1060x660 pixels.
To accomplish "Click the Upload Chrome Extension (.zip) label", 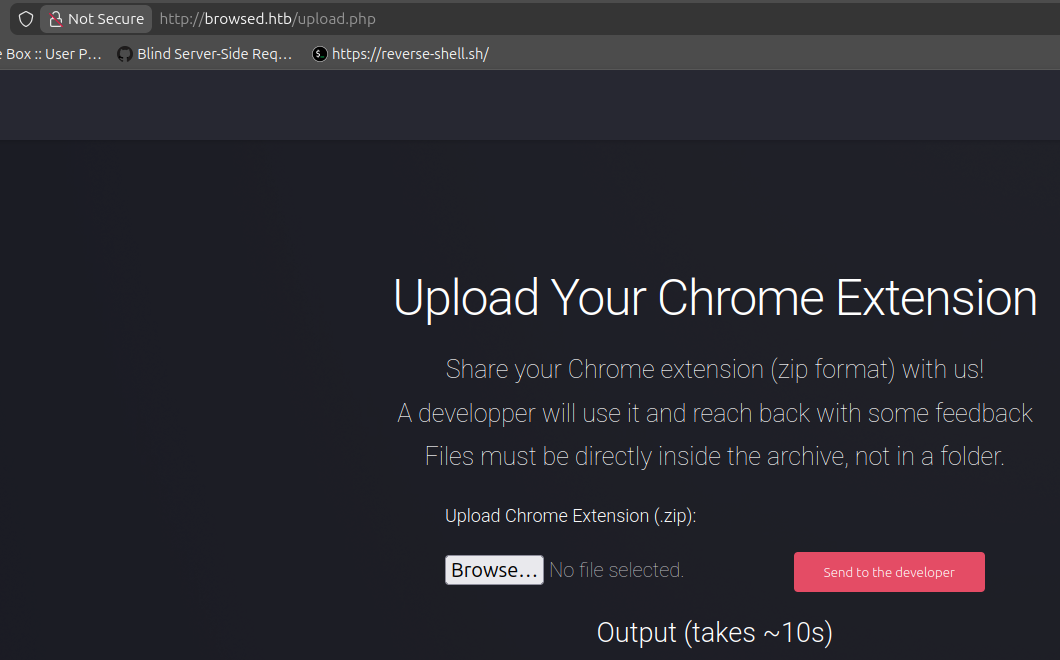I will 571,516.
